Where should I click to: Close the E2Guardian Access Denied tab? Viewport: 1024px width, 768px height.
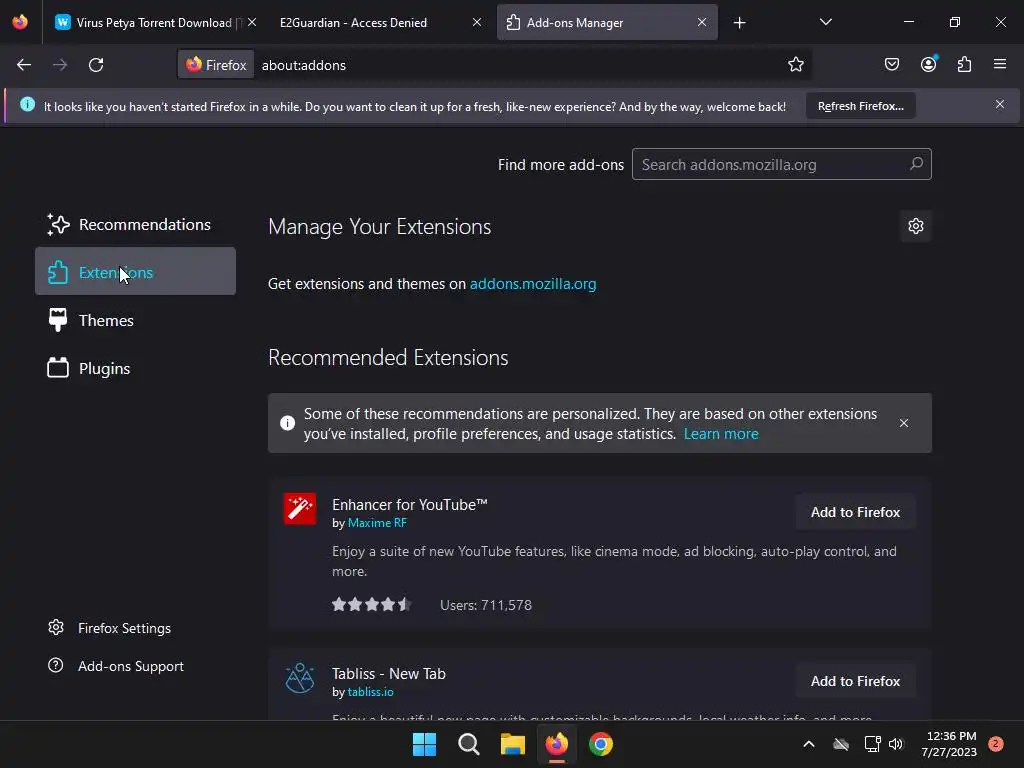point(477,22)
